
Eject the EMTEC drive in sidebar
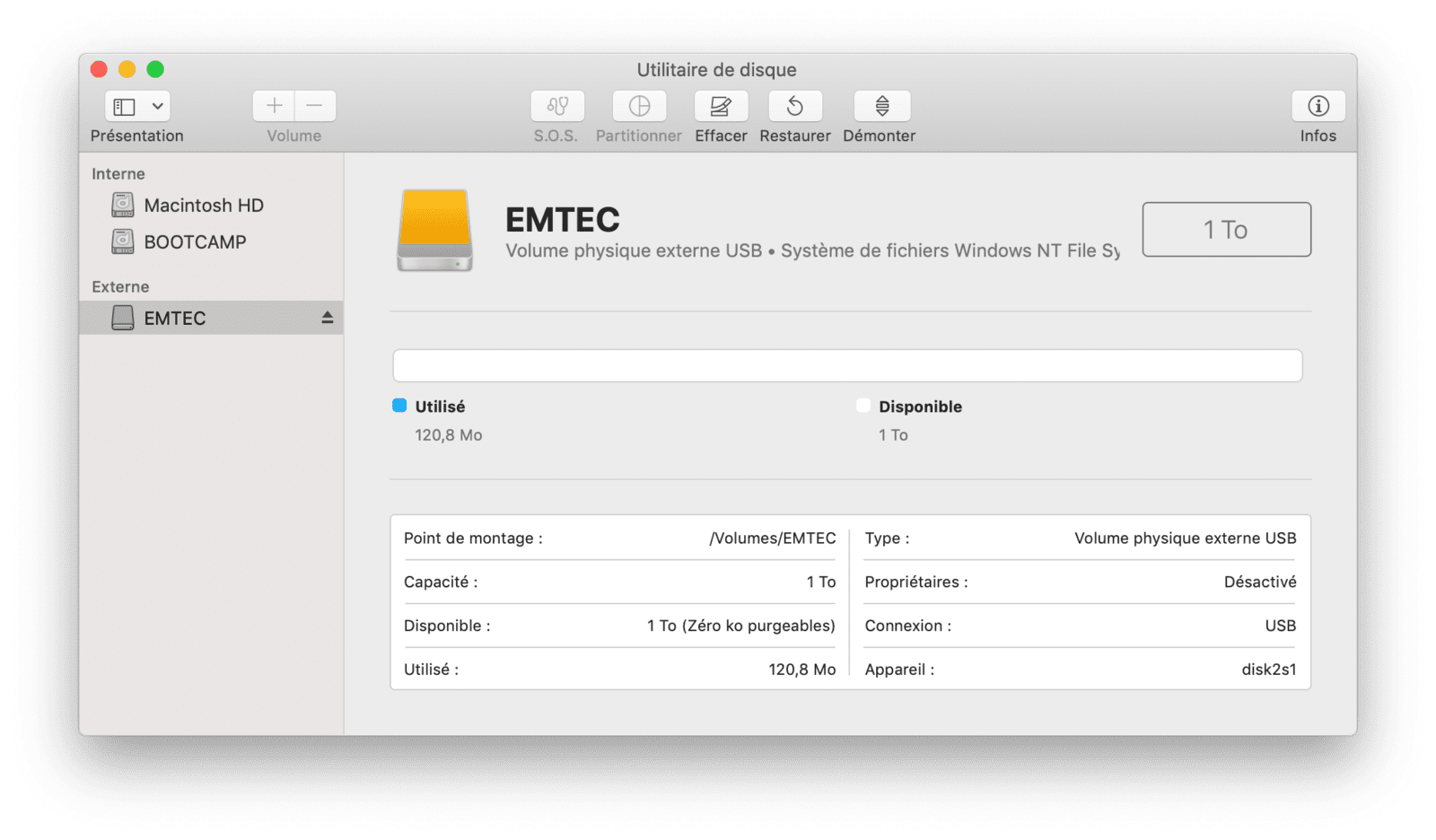click(328, 318)
